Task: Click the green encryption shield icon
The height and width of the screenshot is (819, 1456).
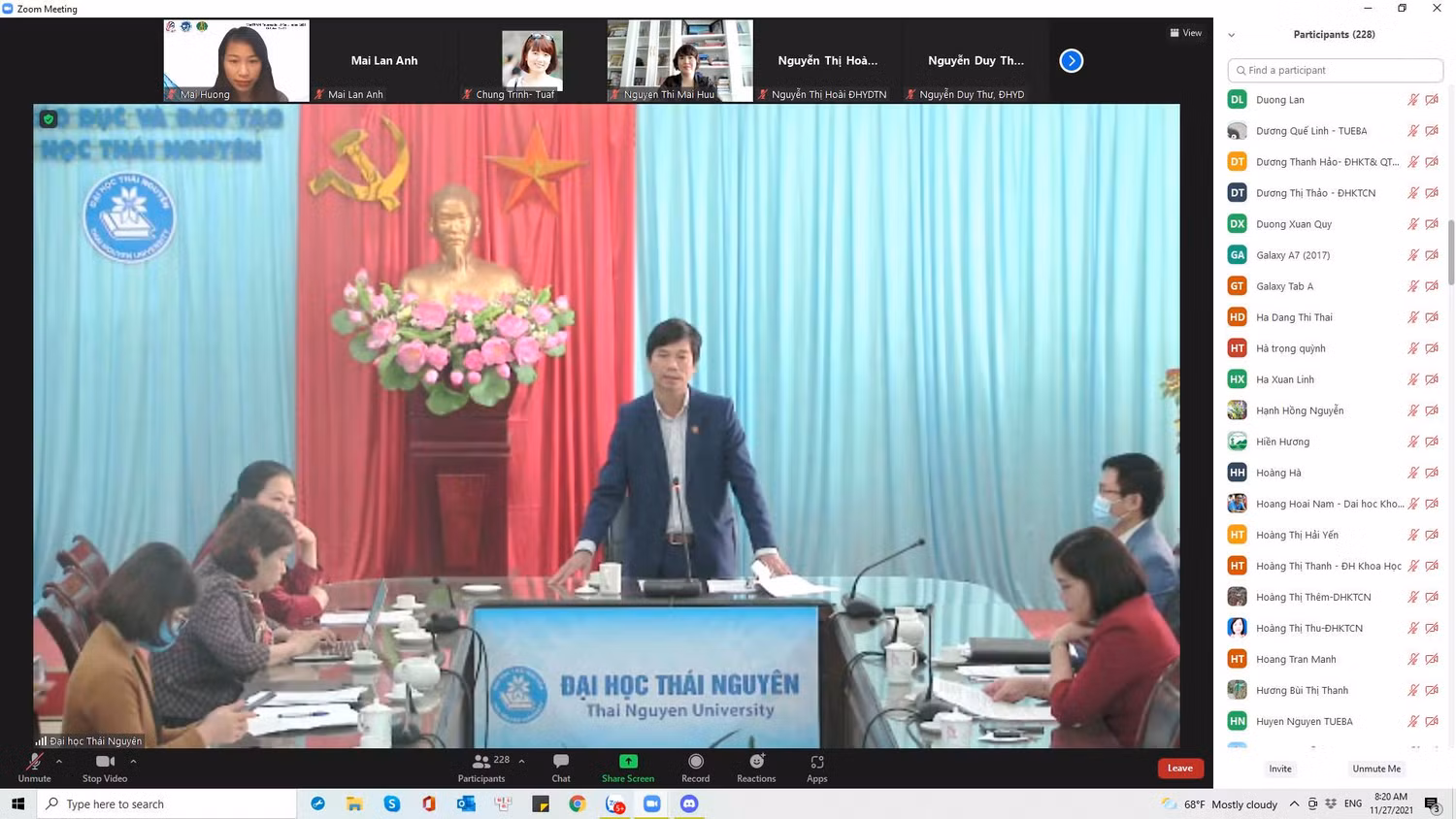Action: pos(49,118)
